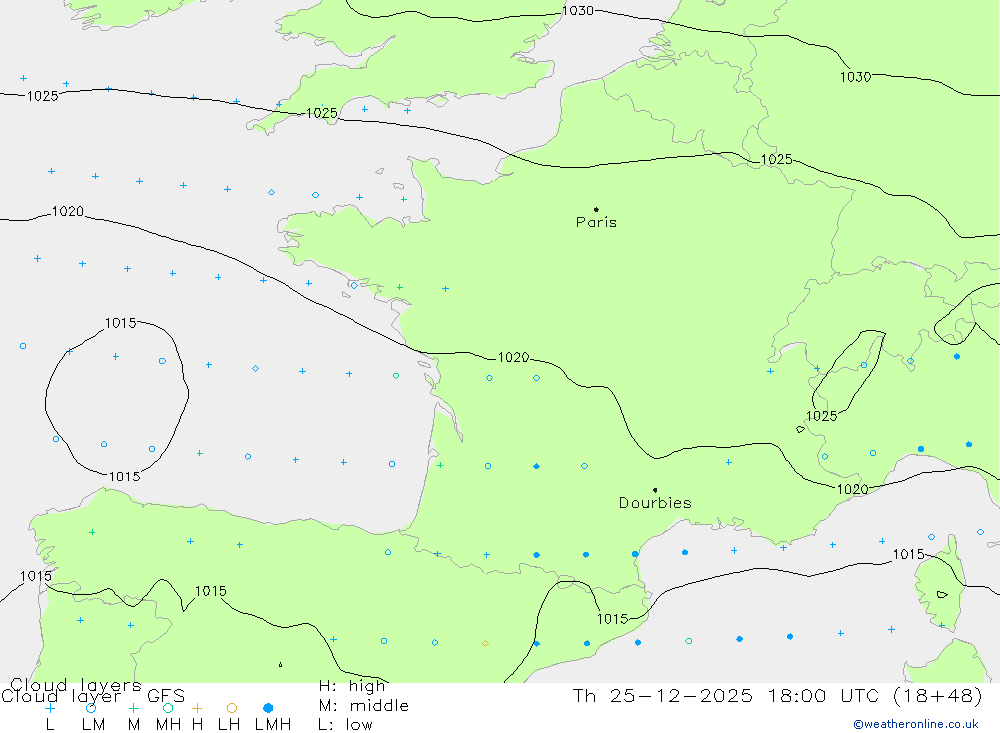This screenshot has height=733, width=1000.
Task: Click the black dot marking Paris
Action: (596, 209)
